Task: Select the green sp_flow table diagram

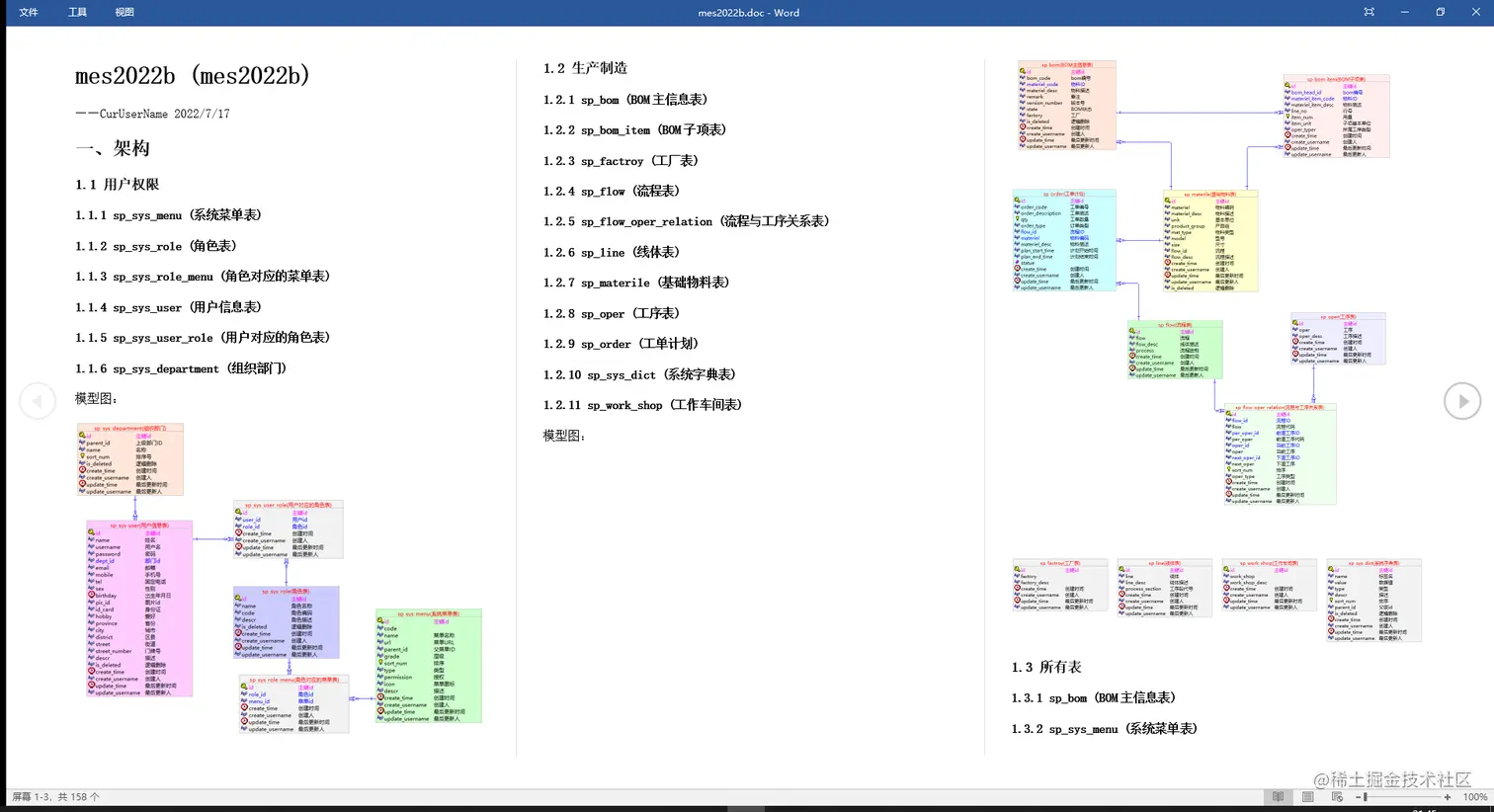Action: [x=1175, y=350]
